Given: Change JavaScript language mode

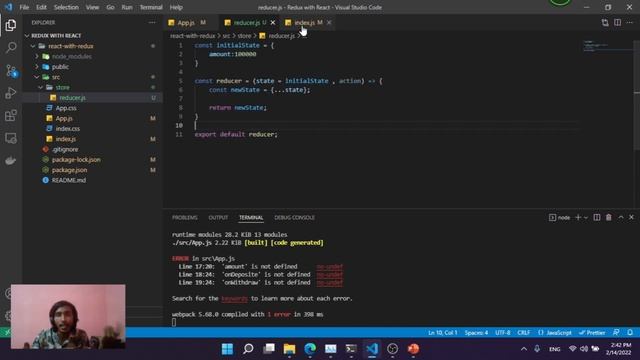Looking at the screenshot, I should pyautogui.click(x=555, y=333).
